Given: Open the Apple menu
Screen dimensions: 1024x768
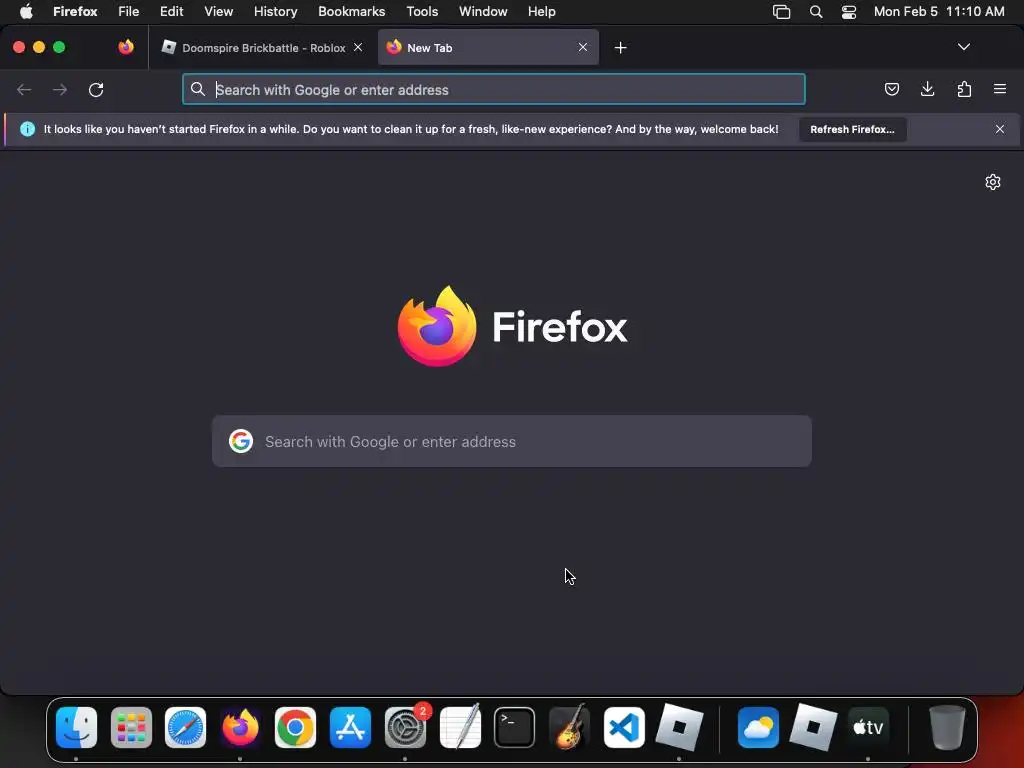Looking at the screenshot, I should pos(26,12).
